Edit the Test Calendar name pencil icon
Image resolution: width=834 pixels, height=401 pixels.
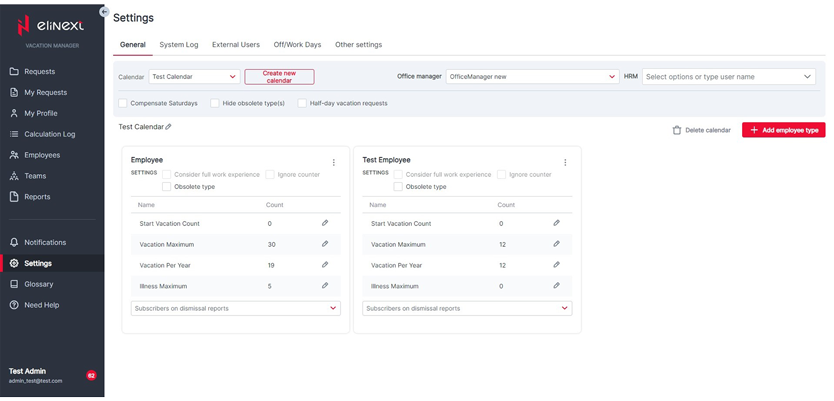tap(169, 127)
